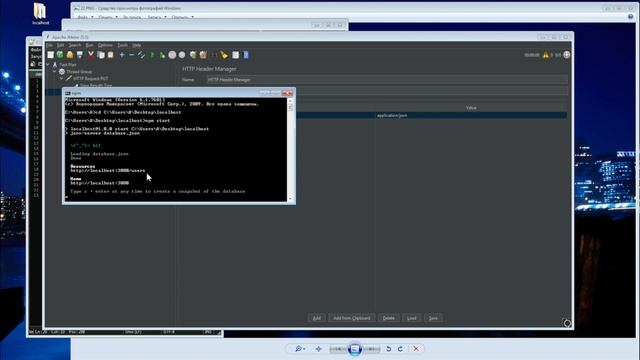
Task: Copy the selected element with toolbar icon
Action: tap(101, 55)
